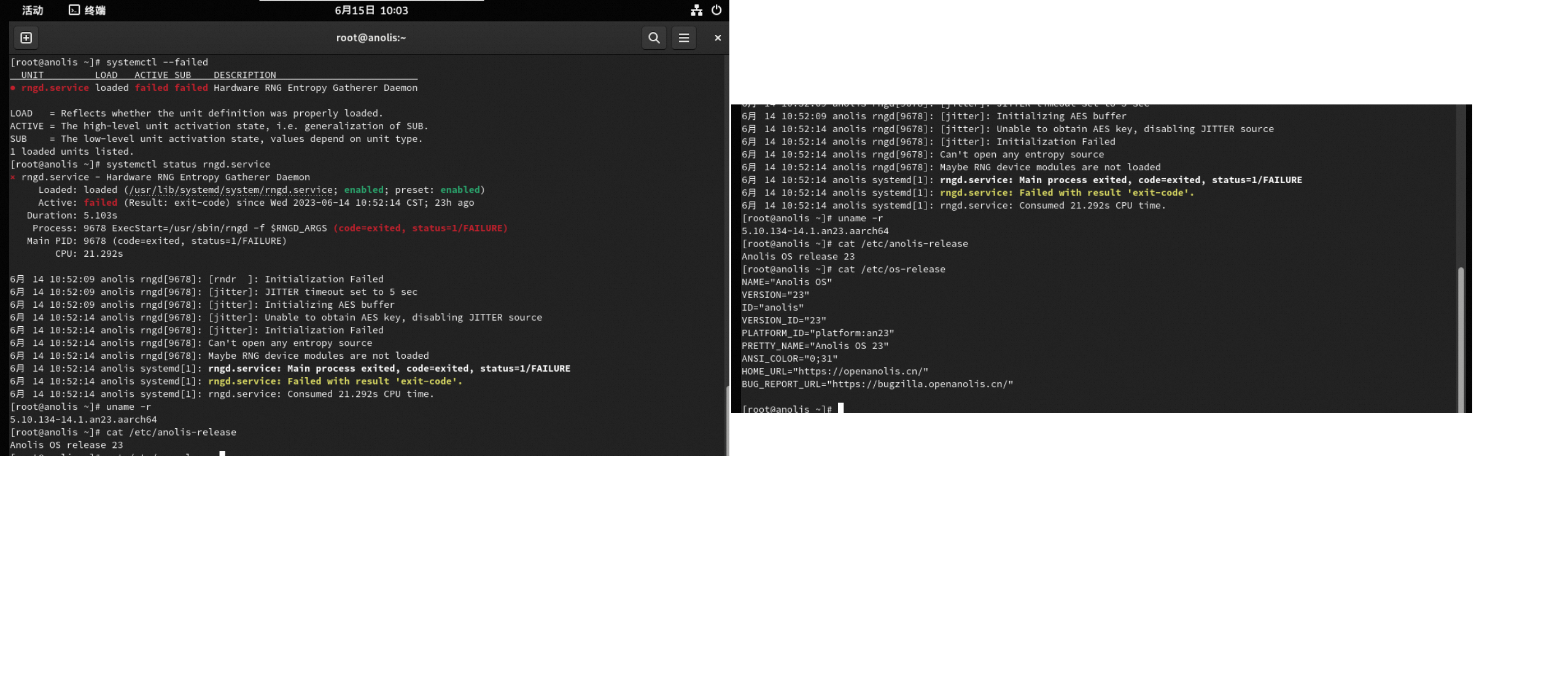Click the openanolis.cn HOME_URL link
The height and width of the screenshot is (677, 1568).
pyautogui.click(x=860, y=371)
